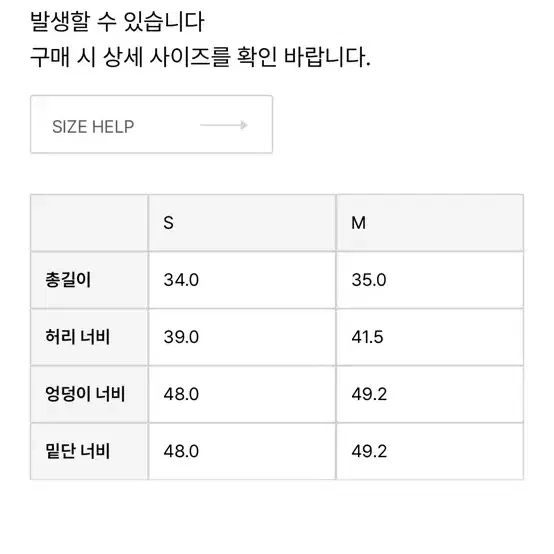Select the M size column header

click(x=430, y=223)
